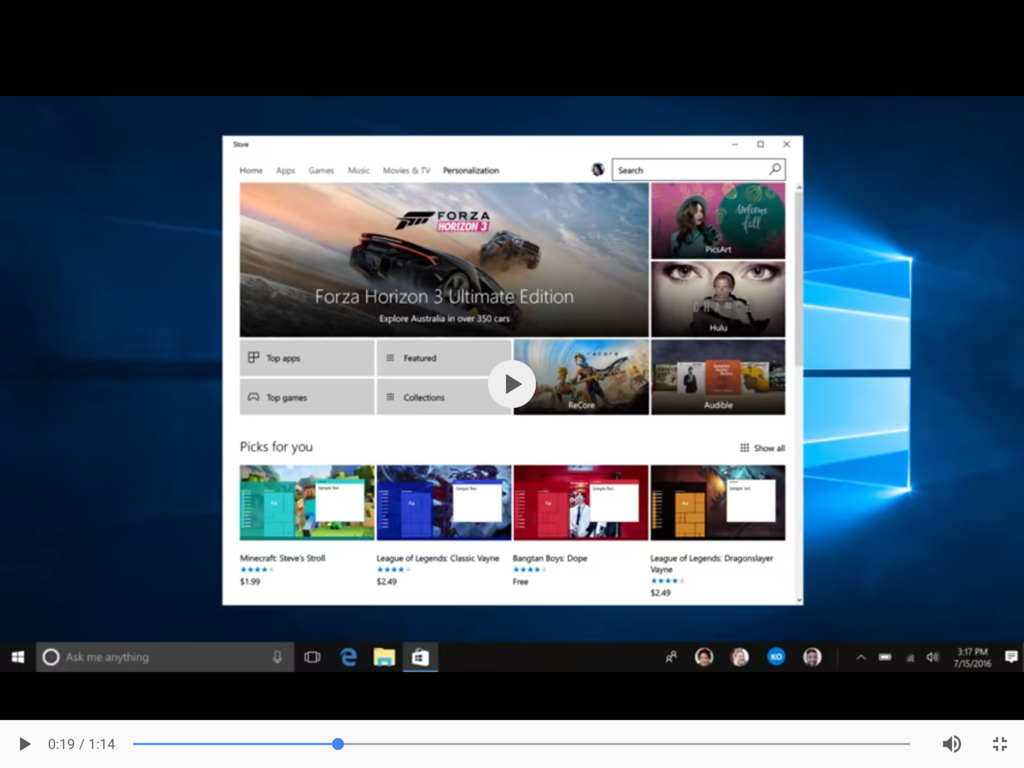Launch Microsoft Edge from the taskbar
The image size is (1024, 768).
tap(349, 657)
